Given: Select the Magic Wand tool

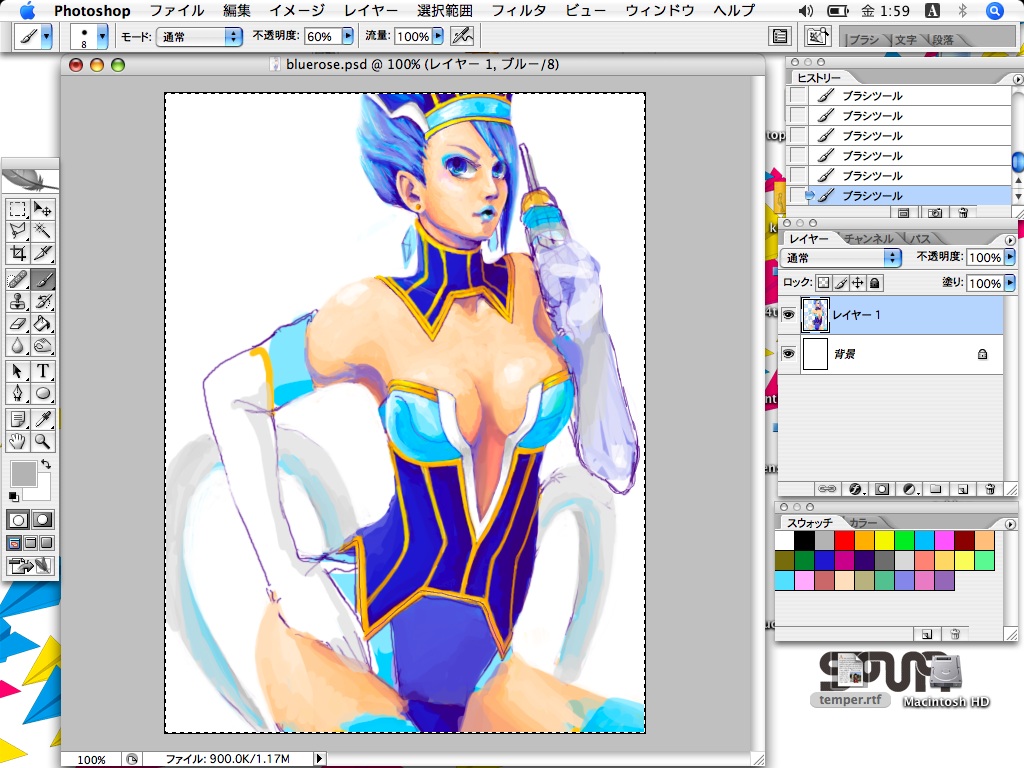Looking at the screenshot, I should point(43,231).
